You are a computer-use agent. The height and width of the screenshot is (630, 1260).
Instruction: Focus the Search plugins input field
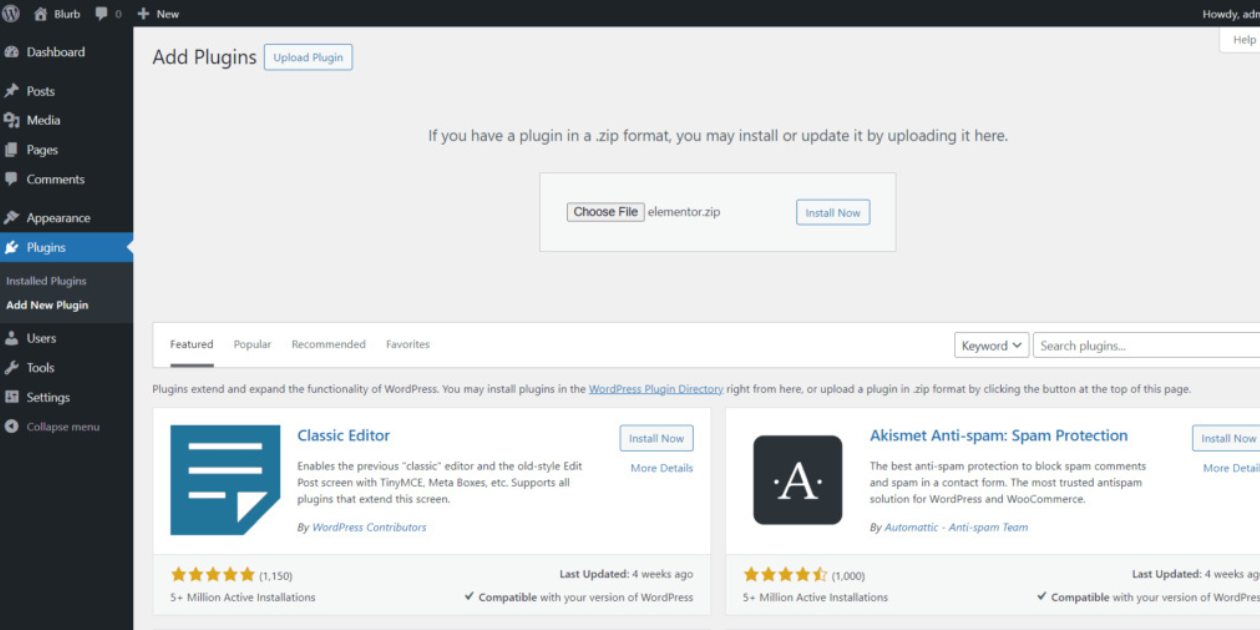point(1146,346)
